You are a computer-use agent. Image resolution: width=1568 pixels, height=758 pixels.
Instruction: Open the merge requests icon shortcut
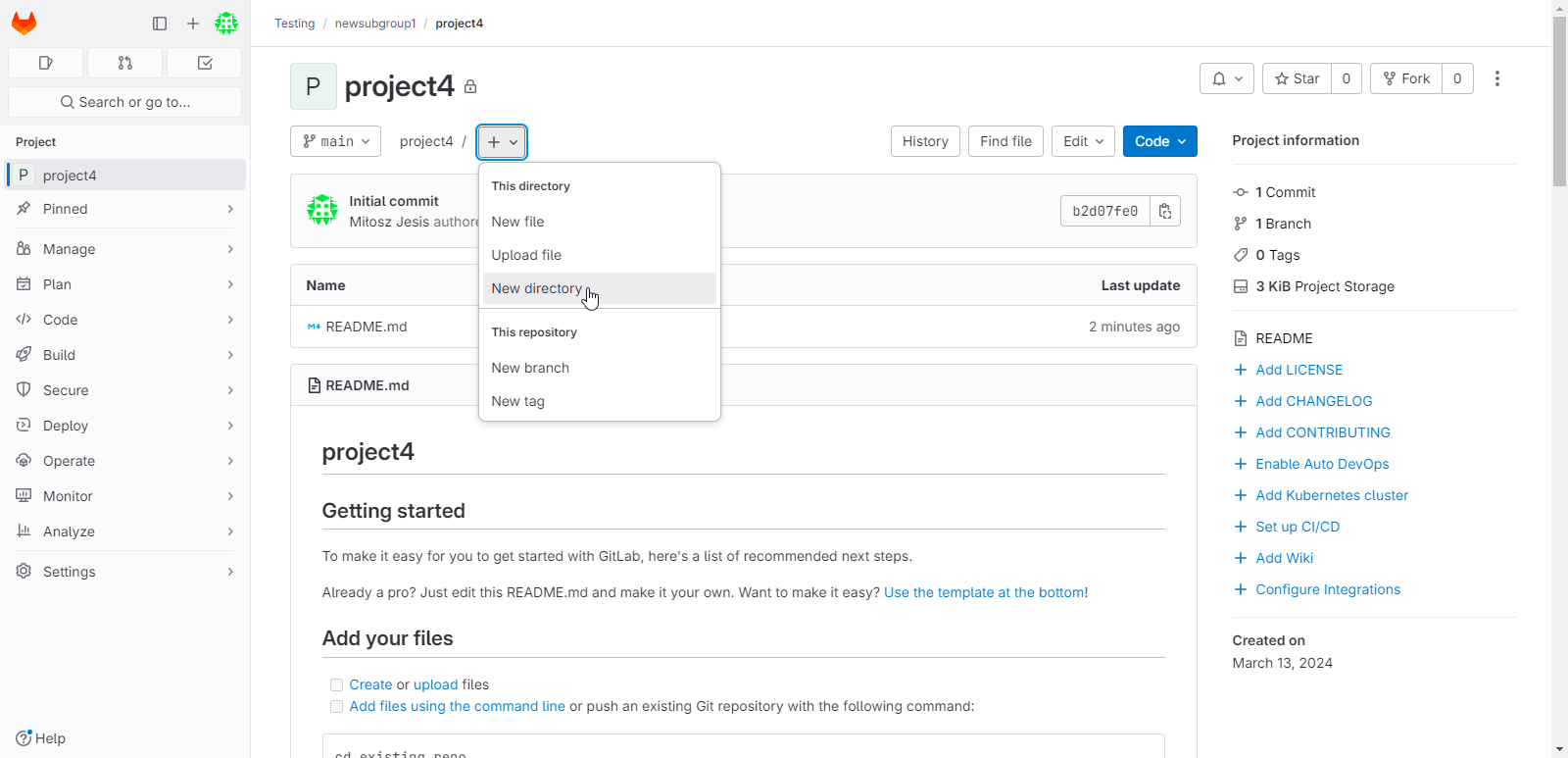click(124, 63)
